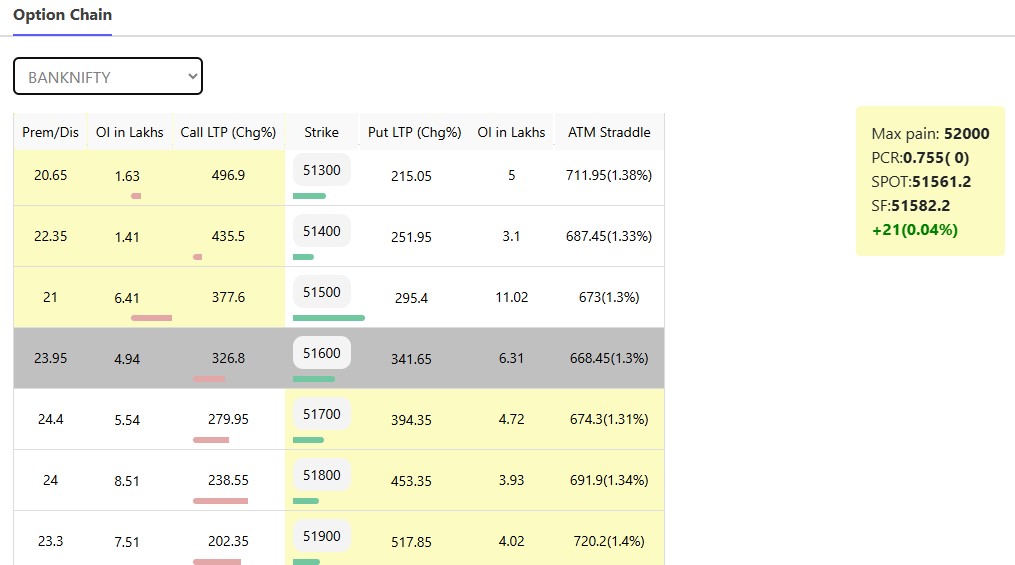The image size is (1015, 565).
Task: Select call LTP value 496.9
Action: point(228,175)
